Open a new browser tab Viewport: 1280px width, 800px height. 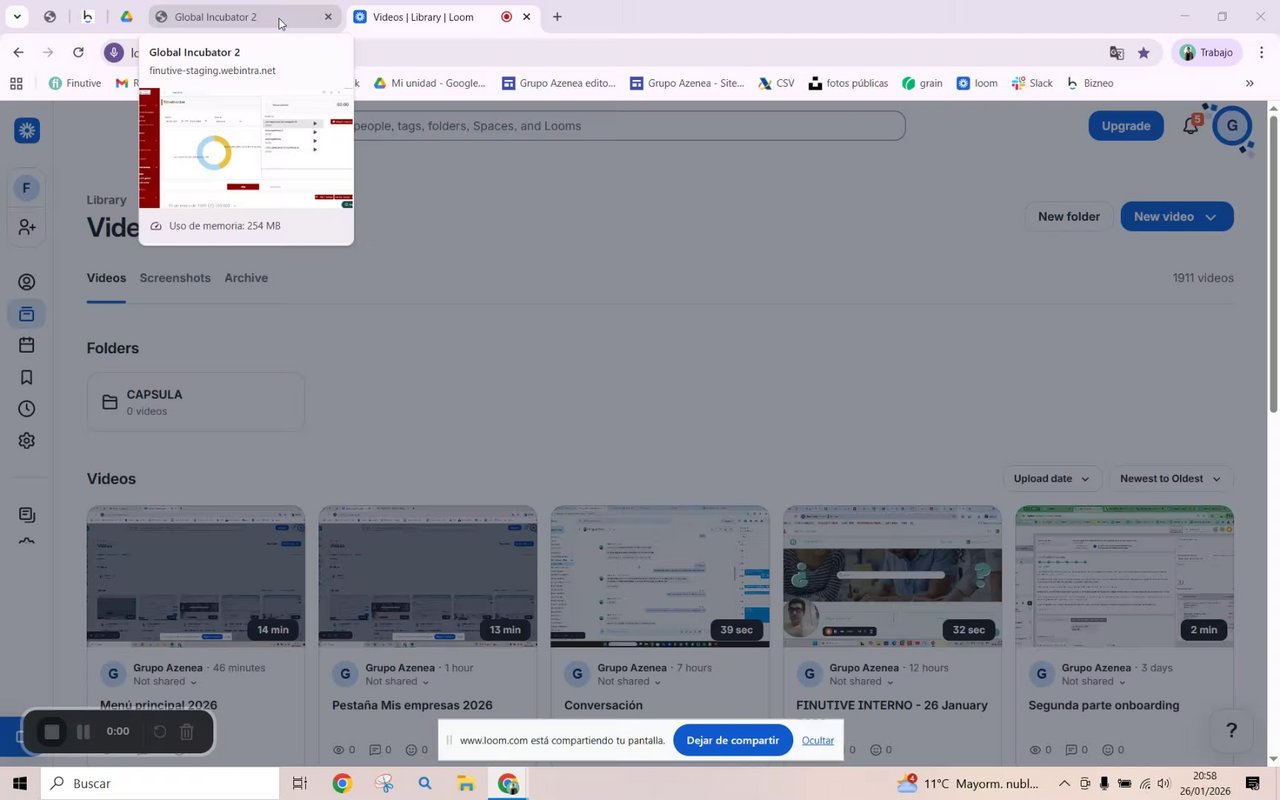pyautogui.click(x=557, y=17)
